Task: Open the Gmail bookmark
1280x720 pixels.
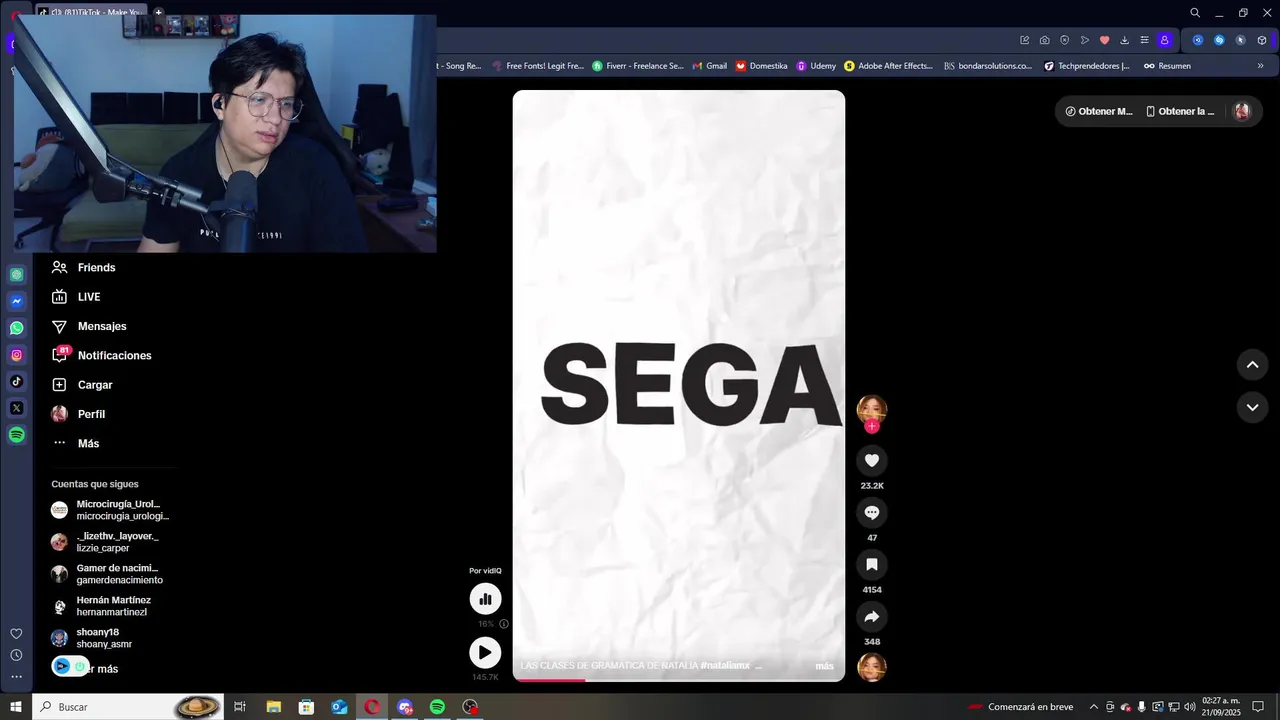Action: 709,66
